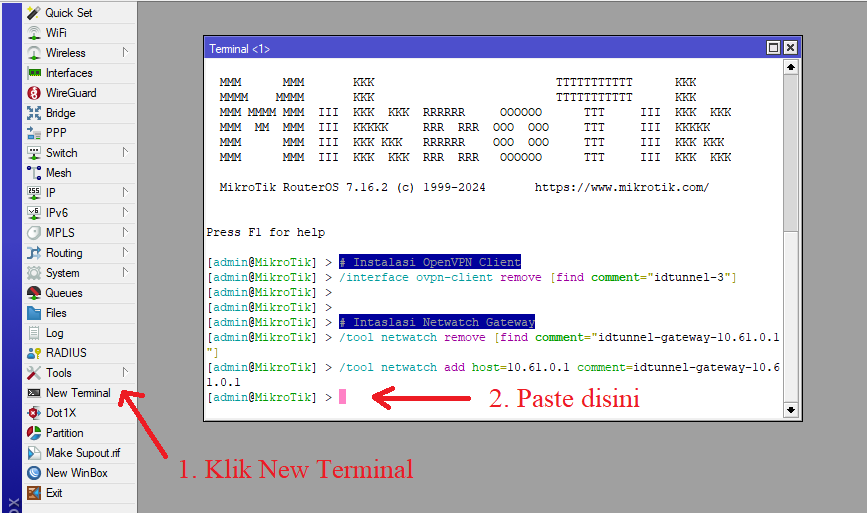Expand the Routing submenu arrow

pos(126,252)
